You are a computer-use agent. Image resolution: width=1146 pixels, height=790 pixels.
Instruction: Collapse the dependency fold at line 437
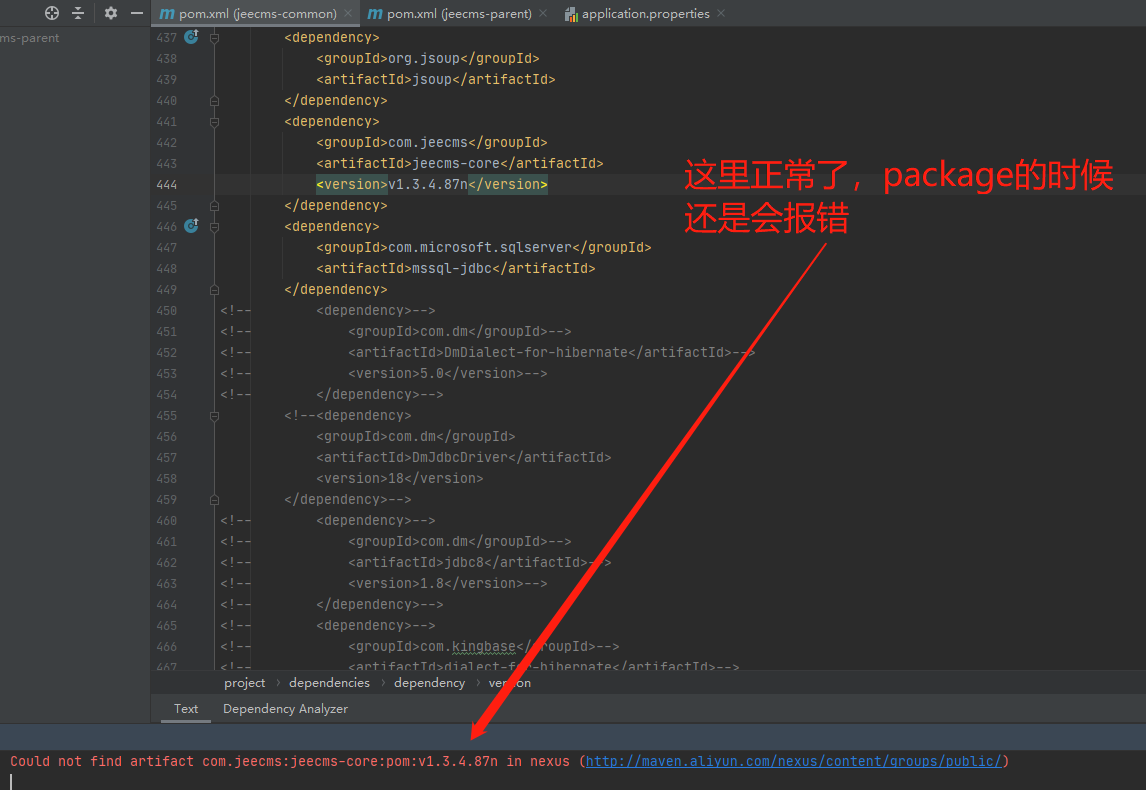(x=215, y=37)
